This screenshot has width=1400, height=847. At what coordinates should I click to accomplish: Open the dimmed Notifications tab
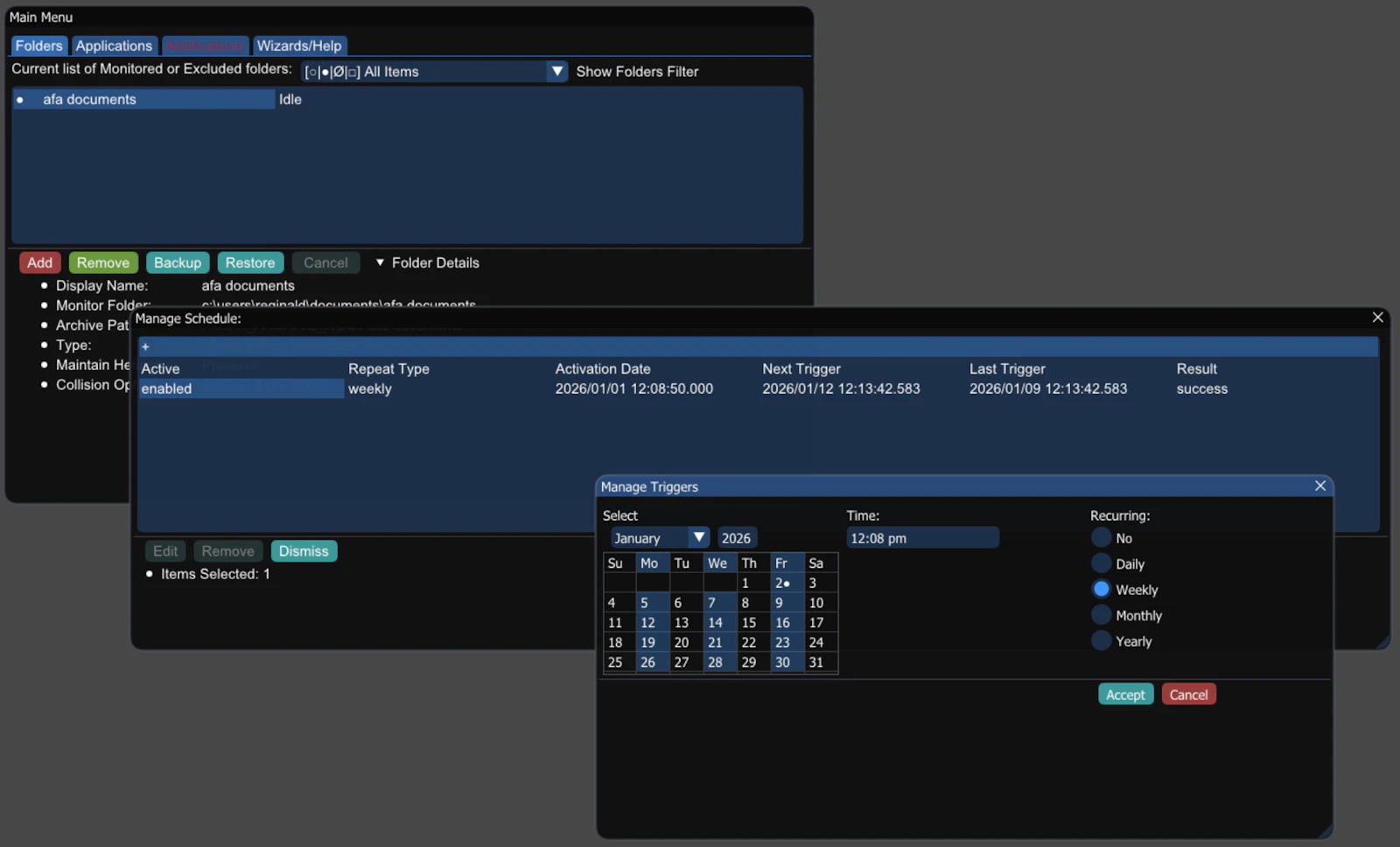tap(205, 45)
